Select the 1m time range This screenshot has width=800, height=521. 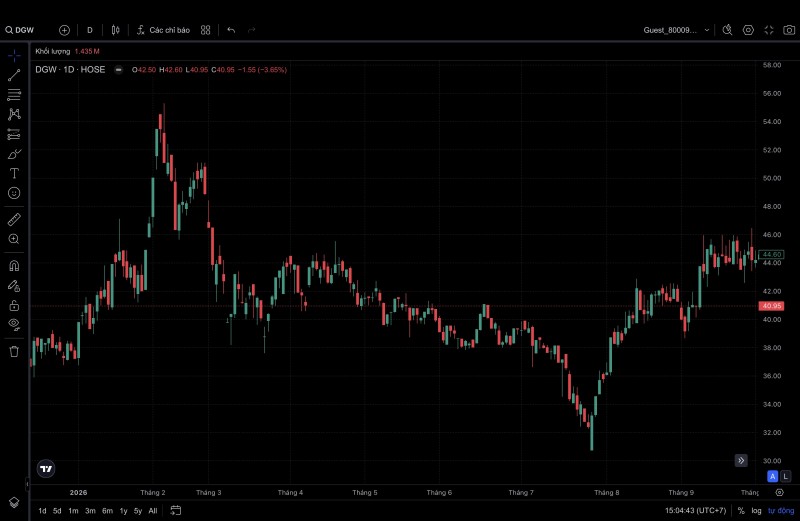[x=73, y=511]
